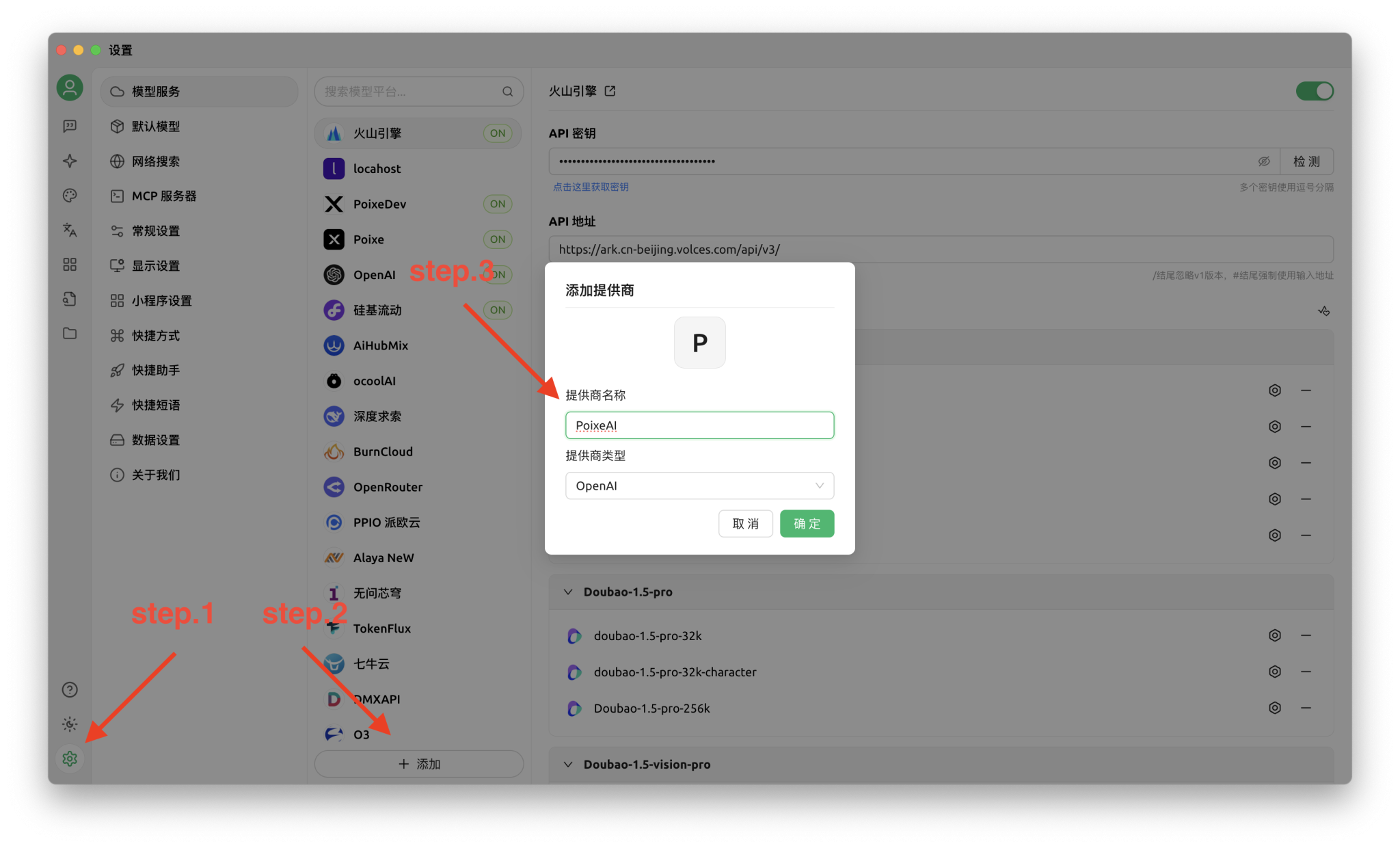Select the PPIO 派欧云 provider row
The width and height of the screenshot is (1400, 848).
(x=418, y=522)
